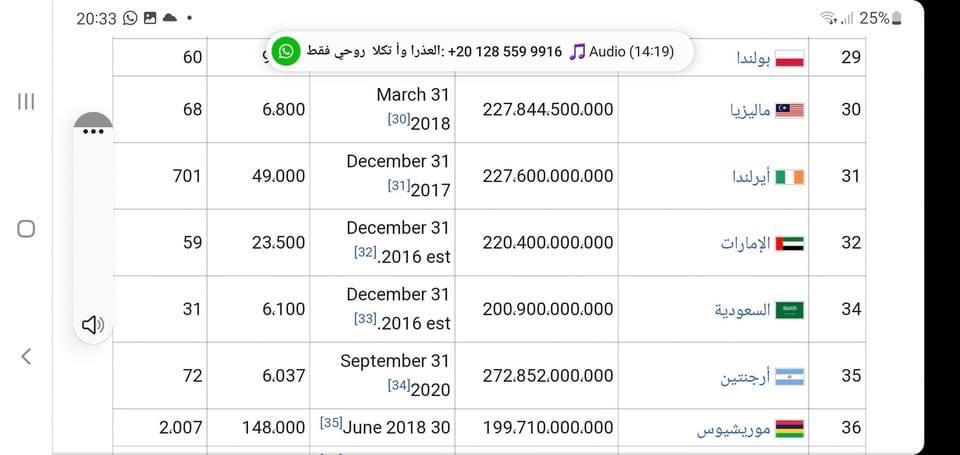Tap the Android back arrow button
This screenshot has height=455, width=960.
(26, 356)
